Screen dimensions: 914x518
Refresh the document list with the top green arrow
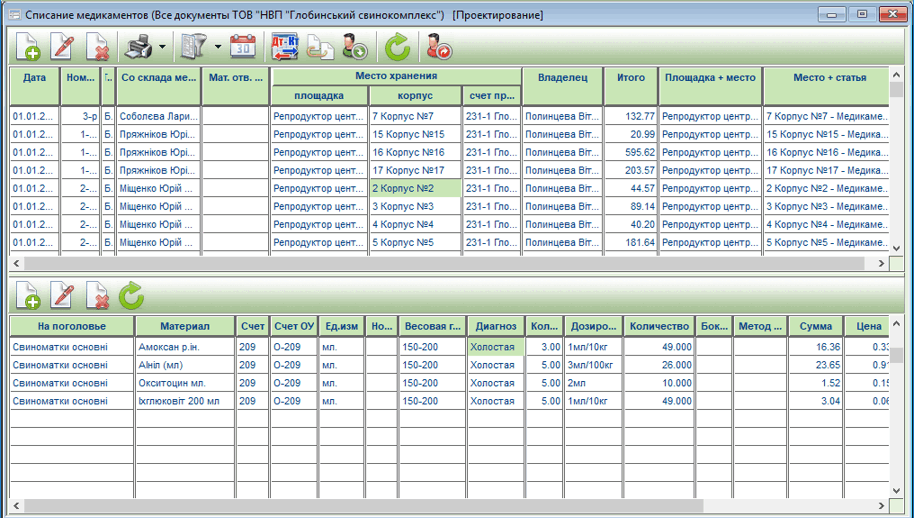tap(398, 46)
